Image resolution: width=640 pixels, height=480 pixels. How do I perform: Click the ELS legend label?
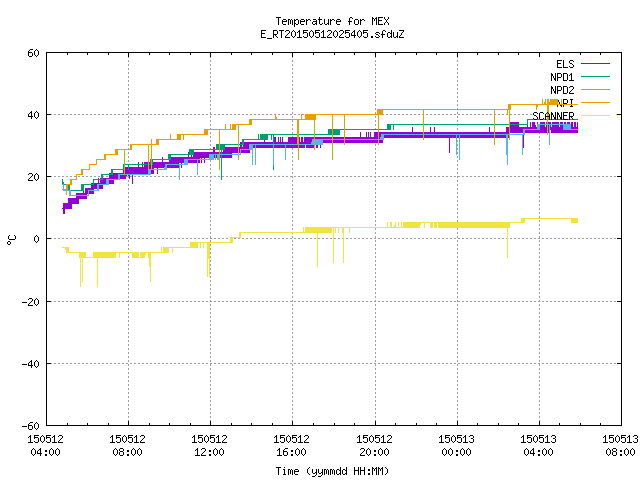point(565,64)
